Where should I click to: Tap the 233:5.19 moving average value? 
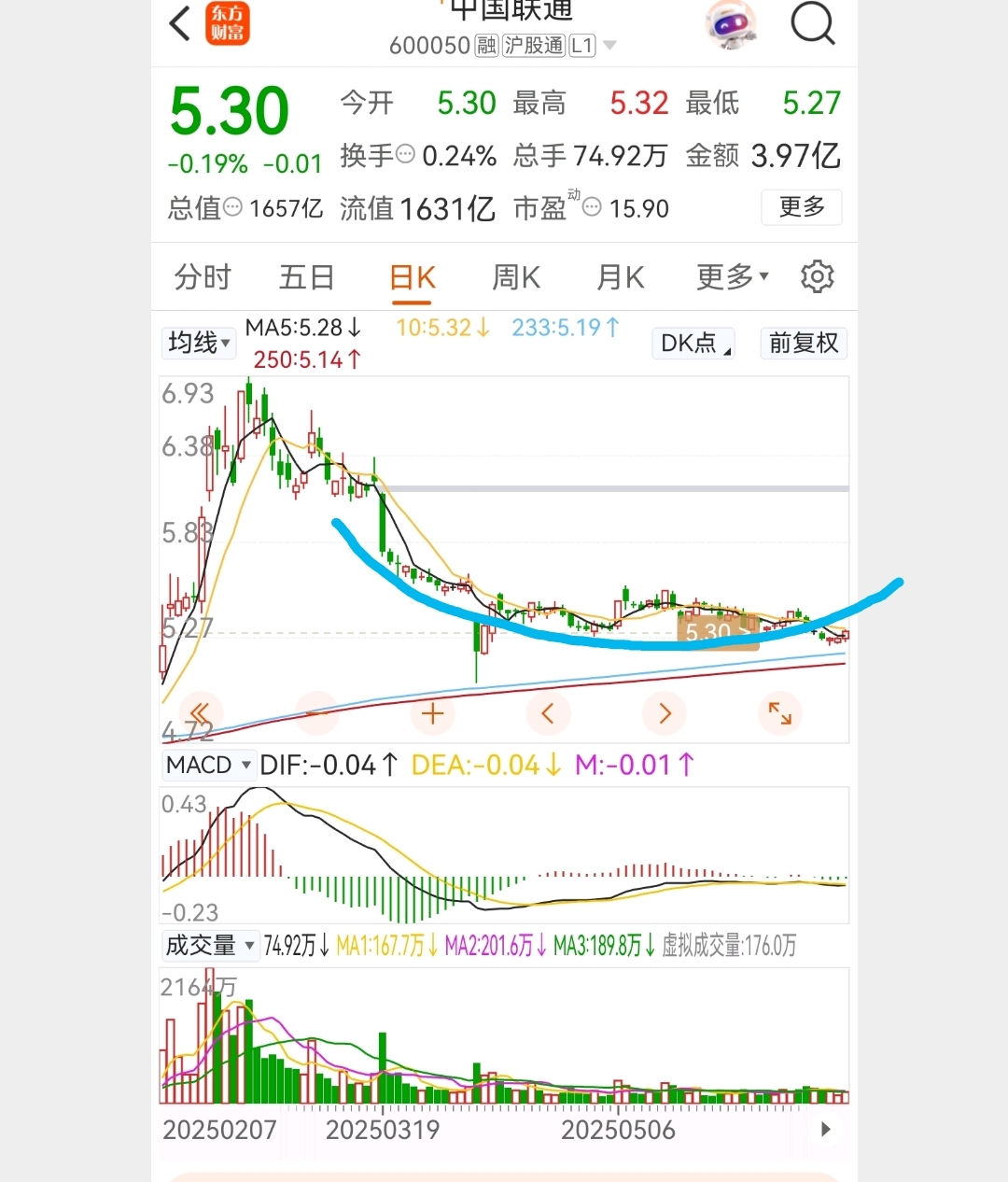point(566,328)
